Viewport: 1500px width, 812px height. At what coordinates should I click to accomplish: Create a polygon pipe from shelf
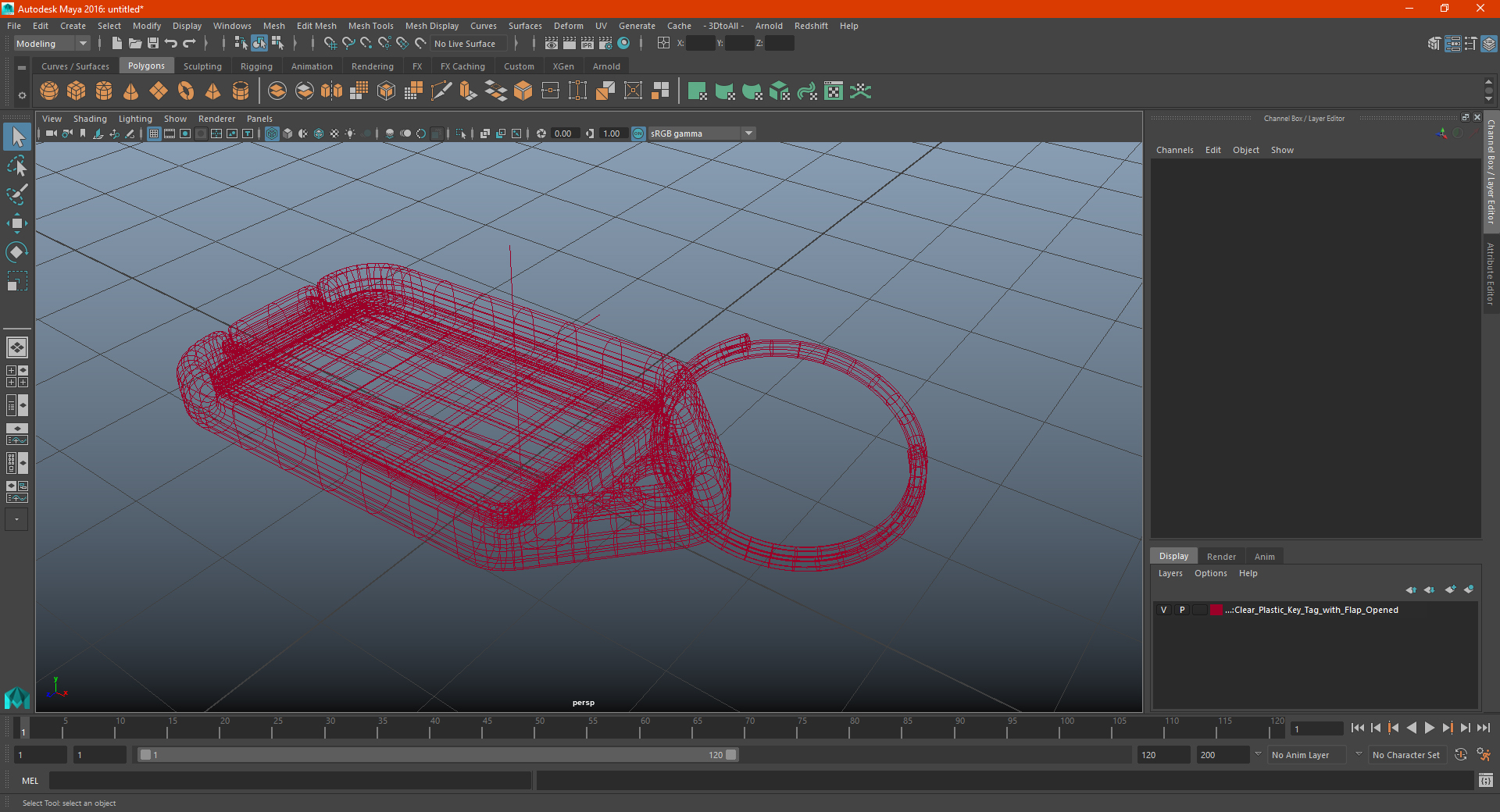tap(241, 91)
